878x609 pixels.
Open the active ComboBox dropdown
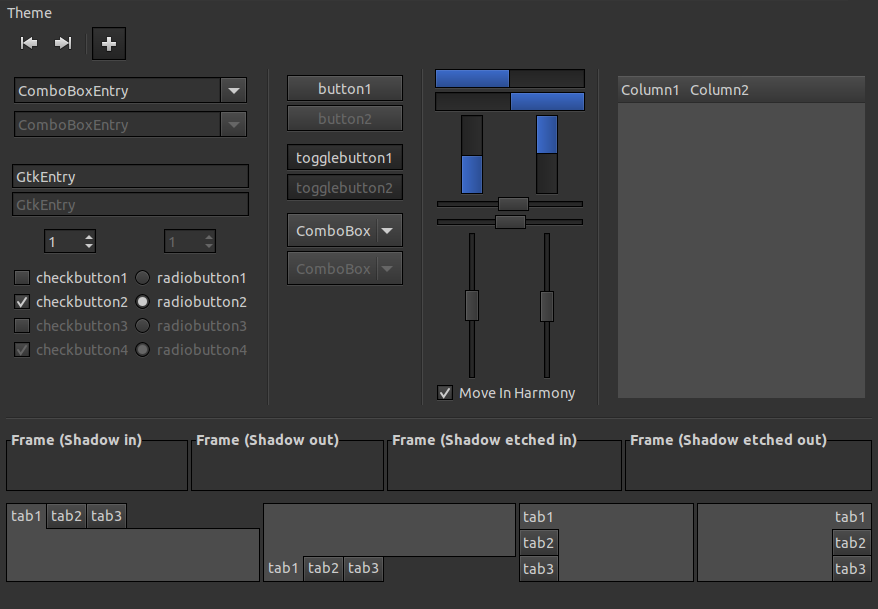(x=345, y=230)
